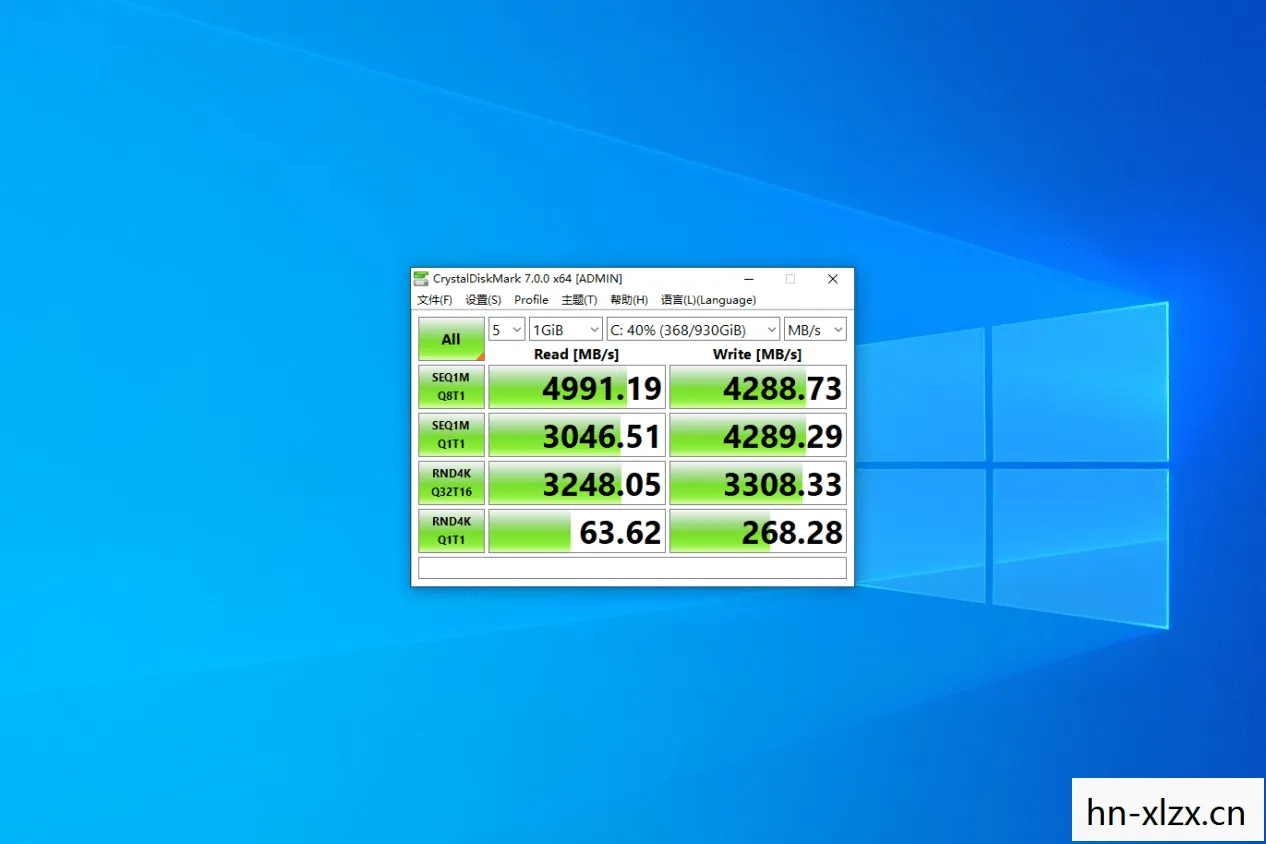The width and height of the screenshot is (1266, 844).
Task: Open the test size dropdown showing 1GiB
Action: coord(566,329)
